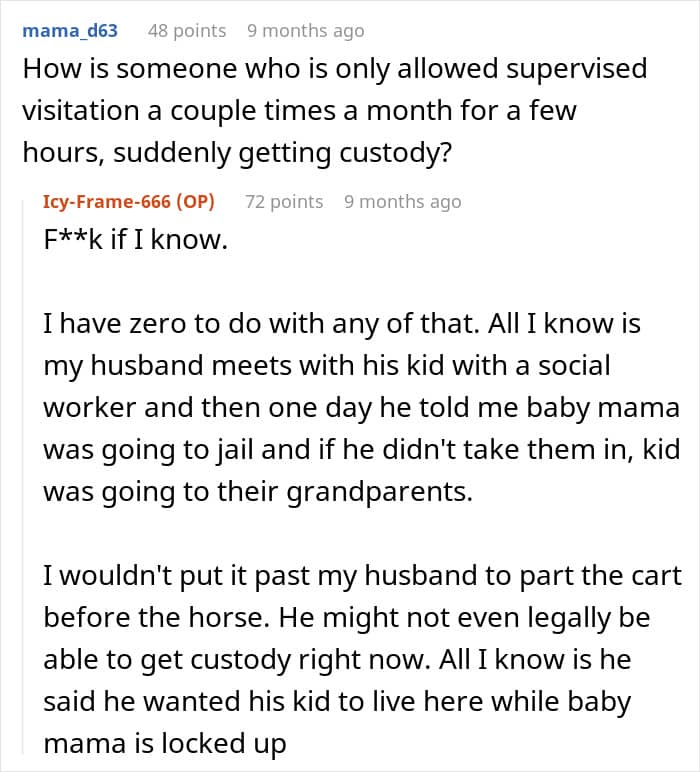This screenshot has width=700, height=772.
Task: Click the line "hours, suddenly getting custody?"
Action: [x=237, y=153]
